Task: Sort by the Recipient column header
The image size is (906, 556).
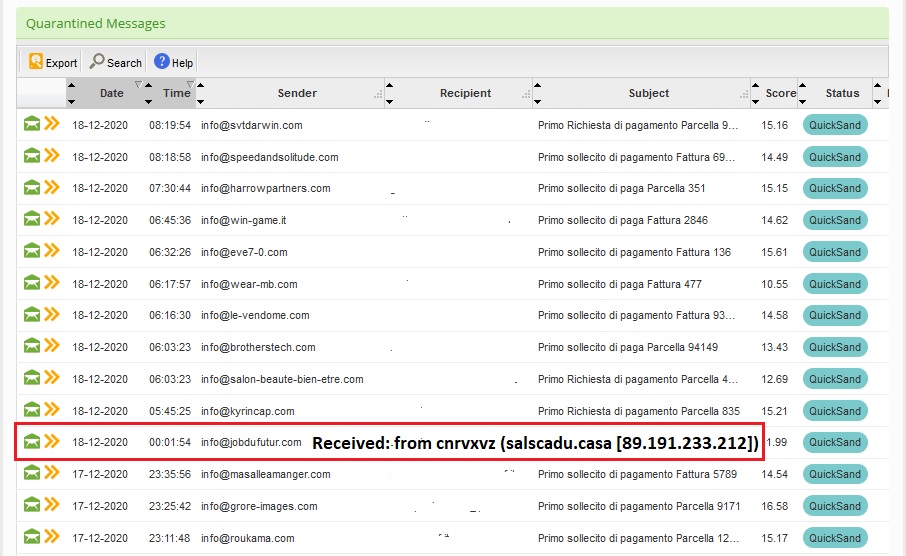Action: click(465, 93)
